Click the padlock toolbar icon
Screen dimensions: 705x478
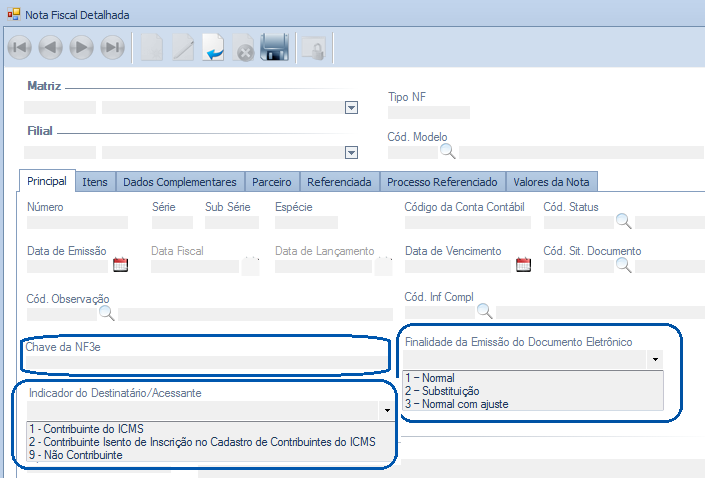pyautogui.click(x=314, y=48)
